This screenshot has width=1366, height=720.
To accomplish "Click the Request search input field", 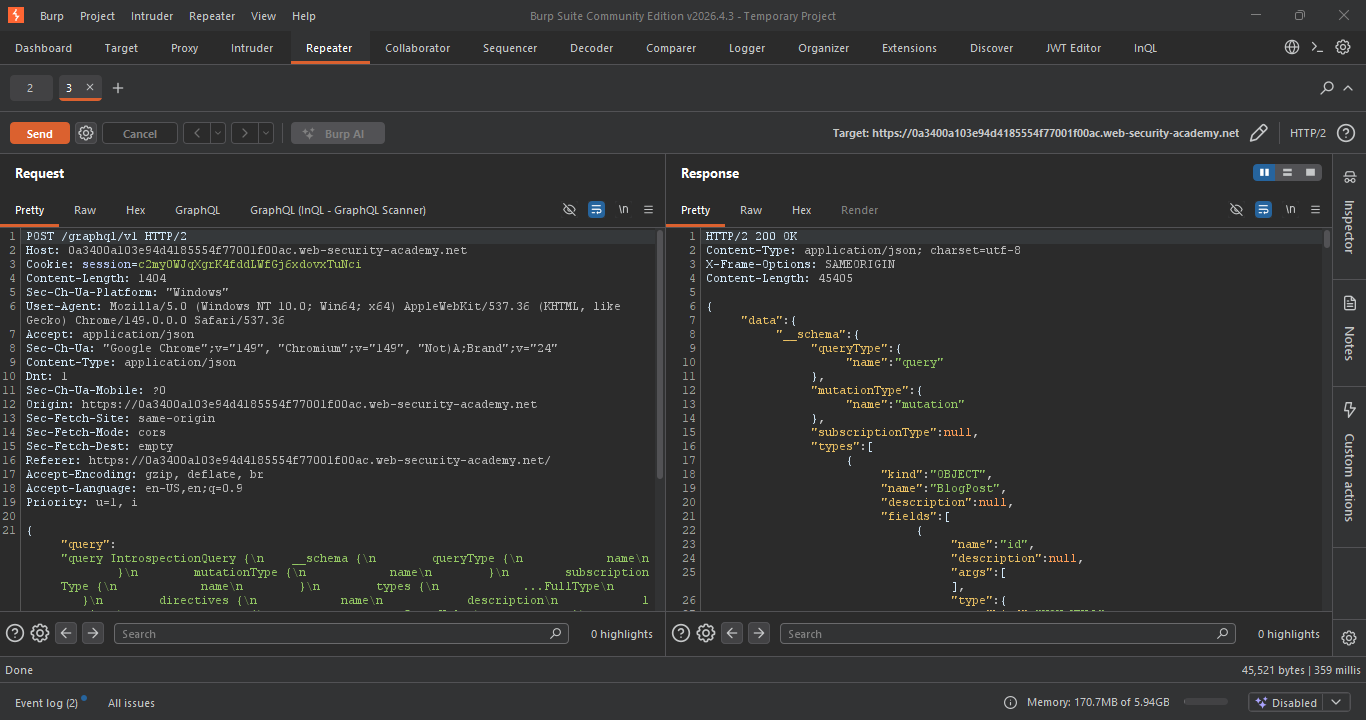I will tap(341, 633).
